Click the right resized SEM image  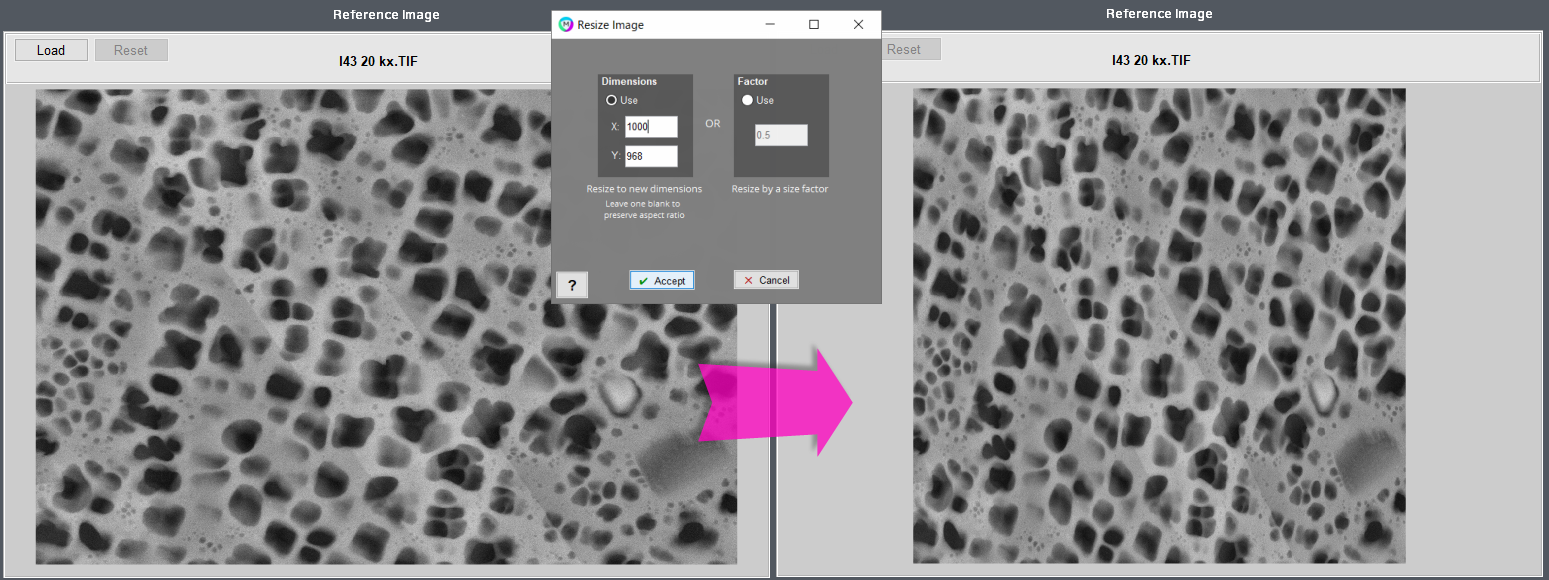click(x=1159, y=325)
